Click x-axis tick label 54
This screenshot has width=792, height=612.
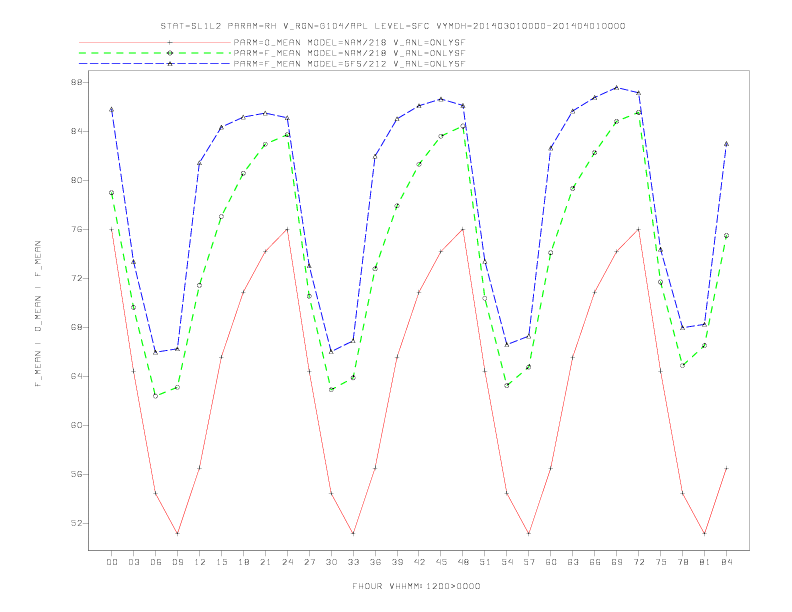507,562
